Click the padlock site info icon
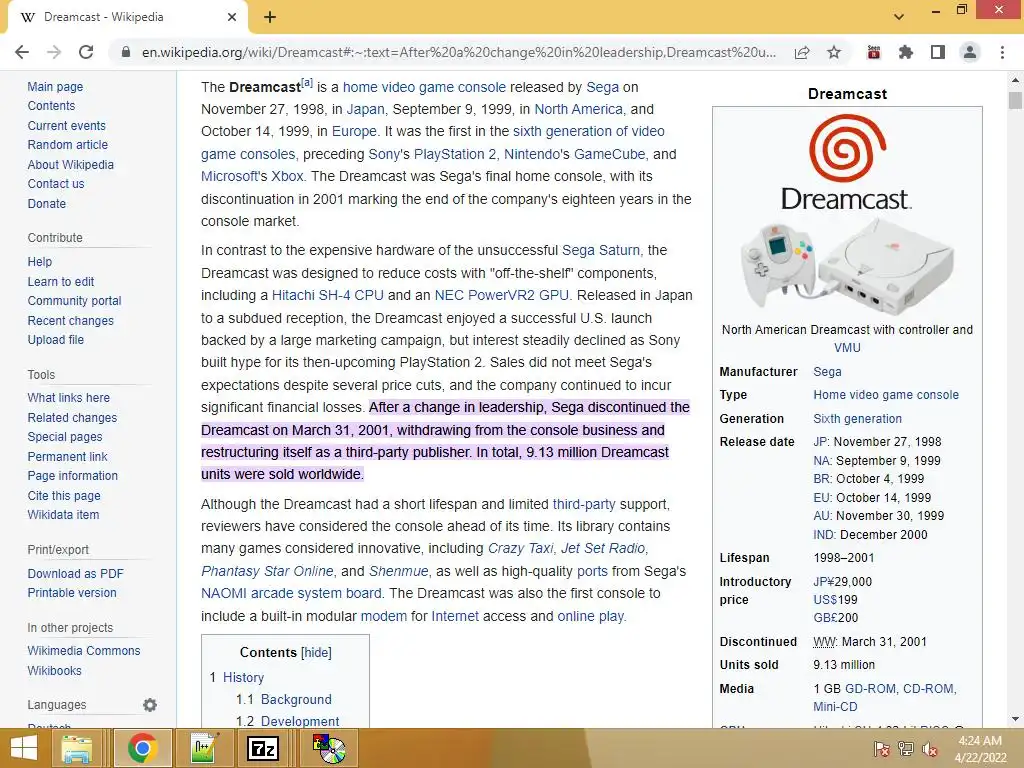Image resolution: width=1024 pixels, height=768 pixels. (x=126, y=52)
